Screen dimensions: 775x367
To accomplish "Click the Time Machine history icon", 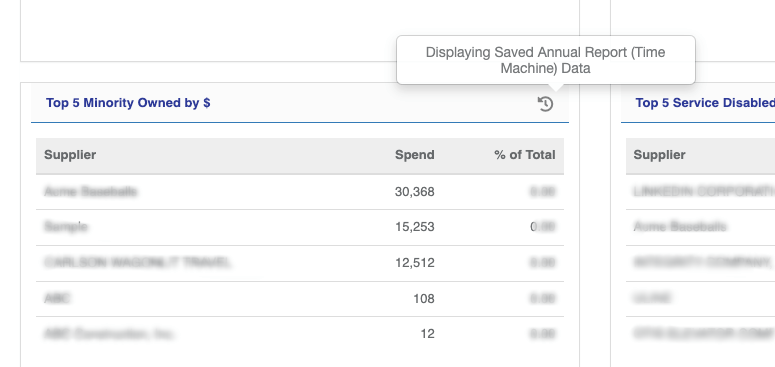I will pyautogui.click(x=545, y=104).
